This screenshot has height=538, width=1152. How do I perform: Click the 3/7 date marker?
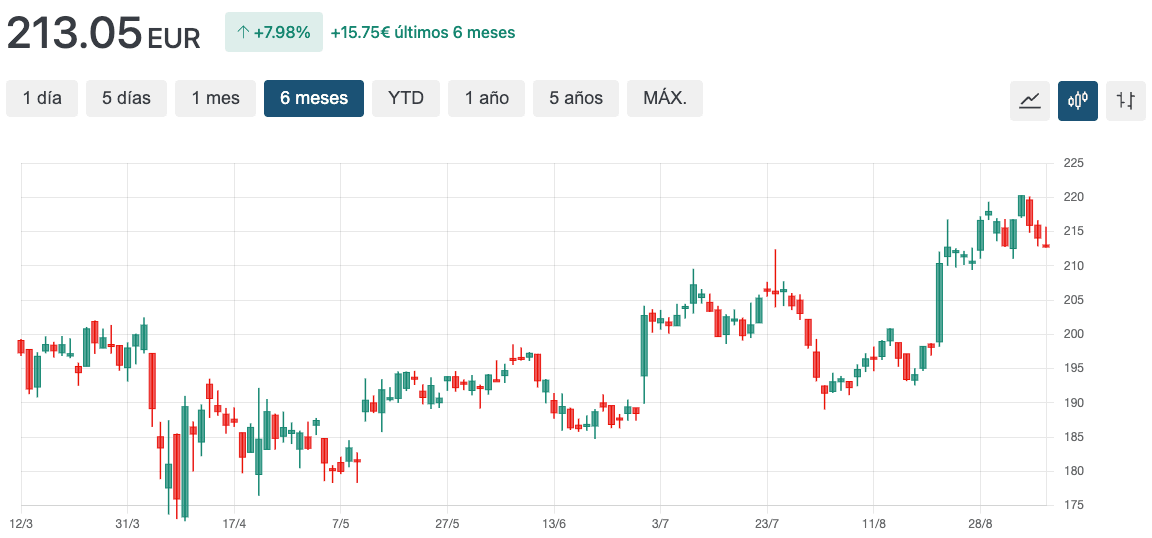click(660, 524)
